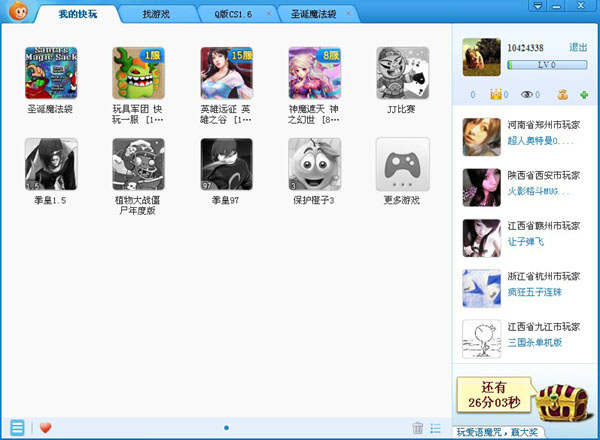Toggle the blue menu list button
The height and width of the screenshot is (440, 600).
[17, 428]
